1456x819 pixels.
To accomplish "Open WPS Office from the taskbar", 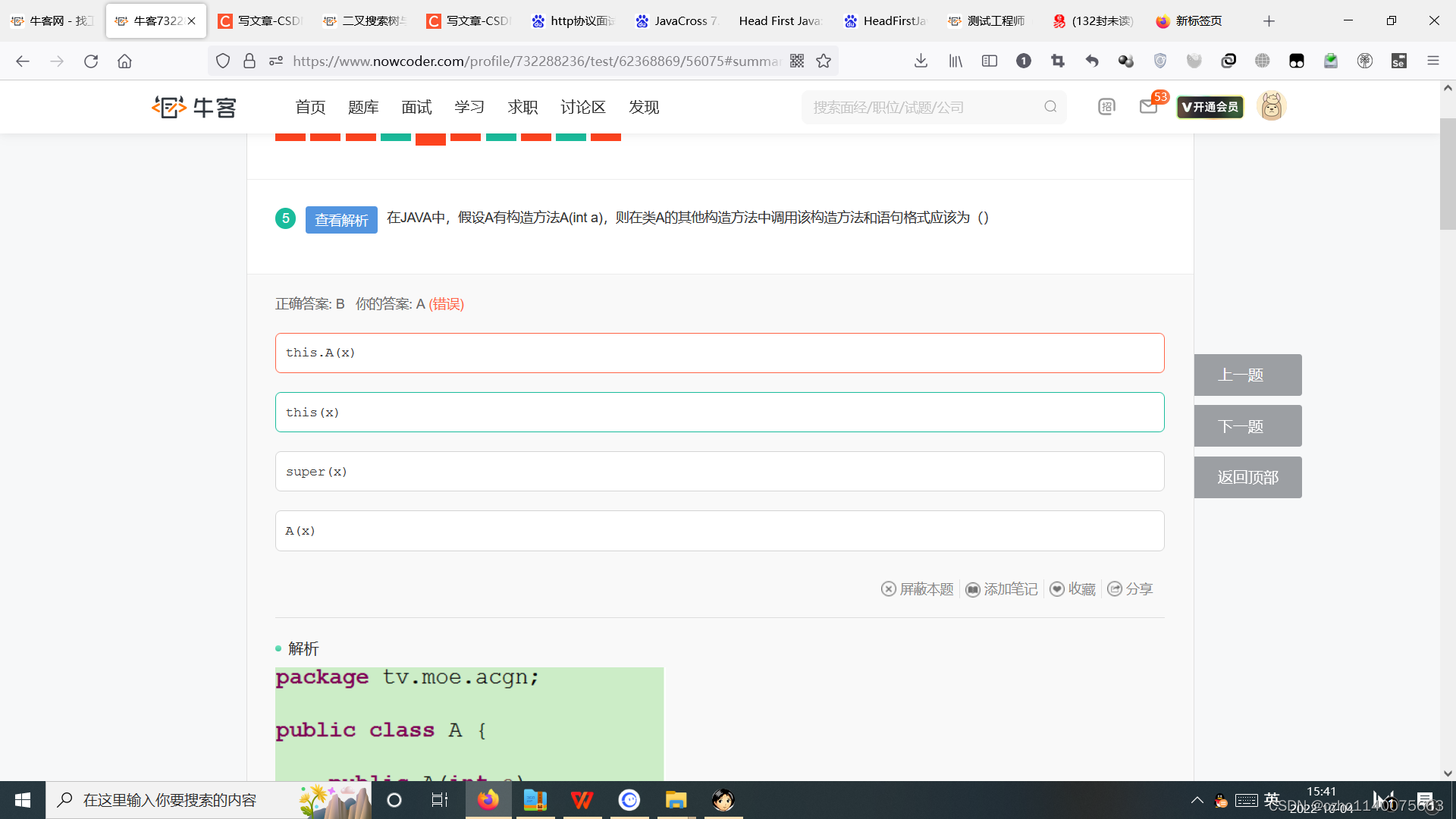I will point(582,800).
